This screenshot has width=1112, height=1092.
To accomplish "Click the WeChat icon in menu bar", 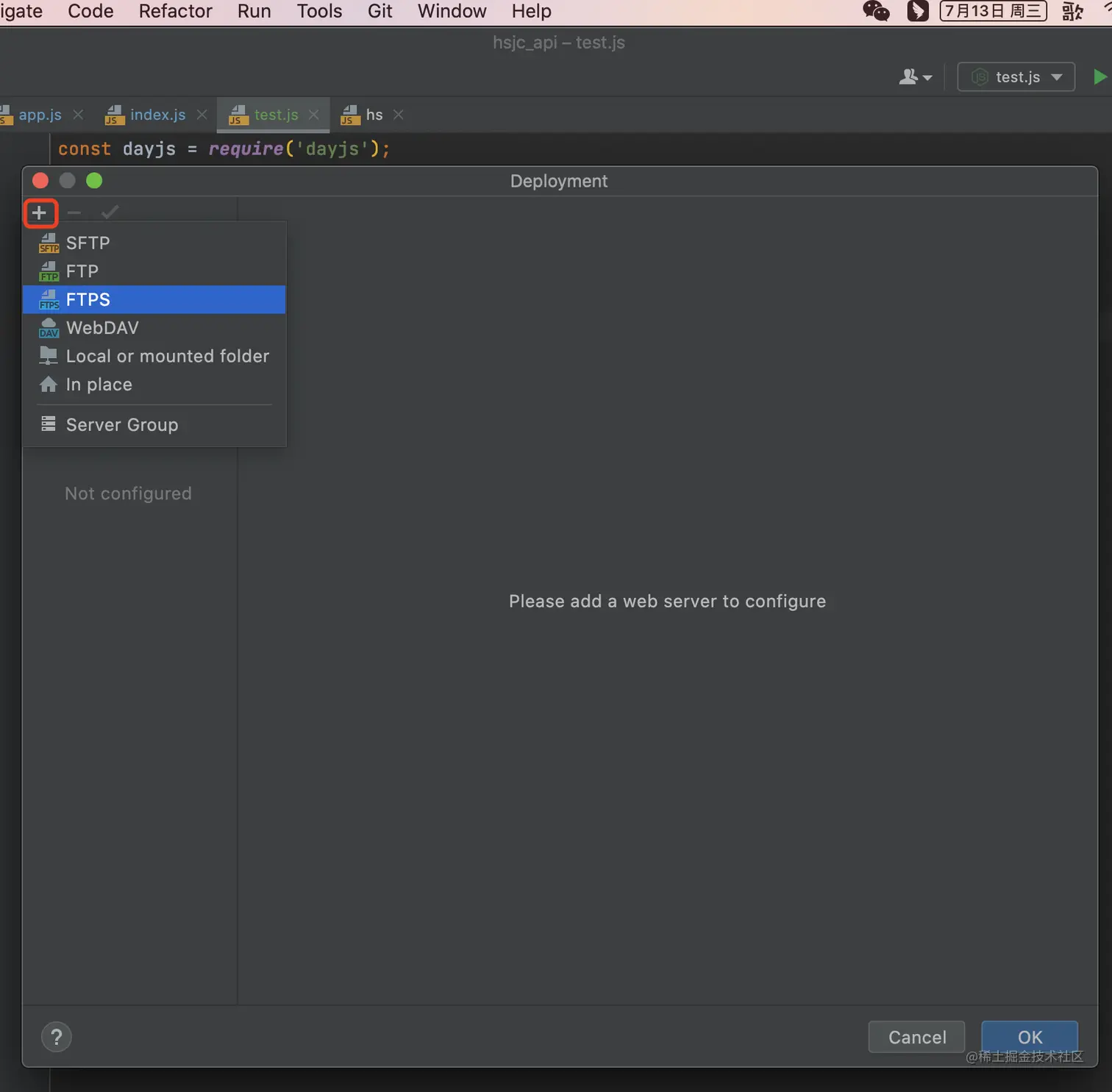I will tap(876, 11).
